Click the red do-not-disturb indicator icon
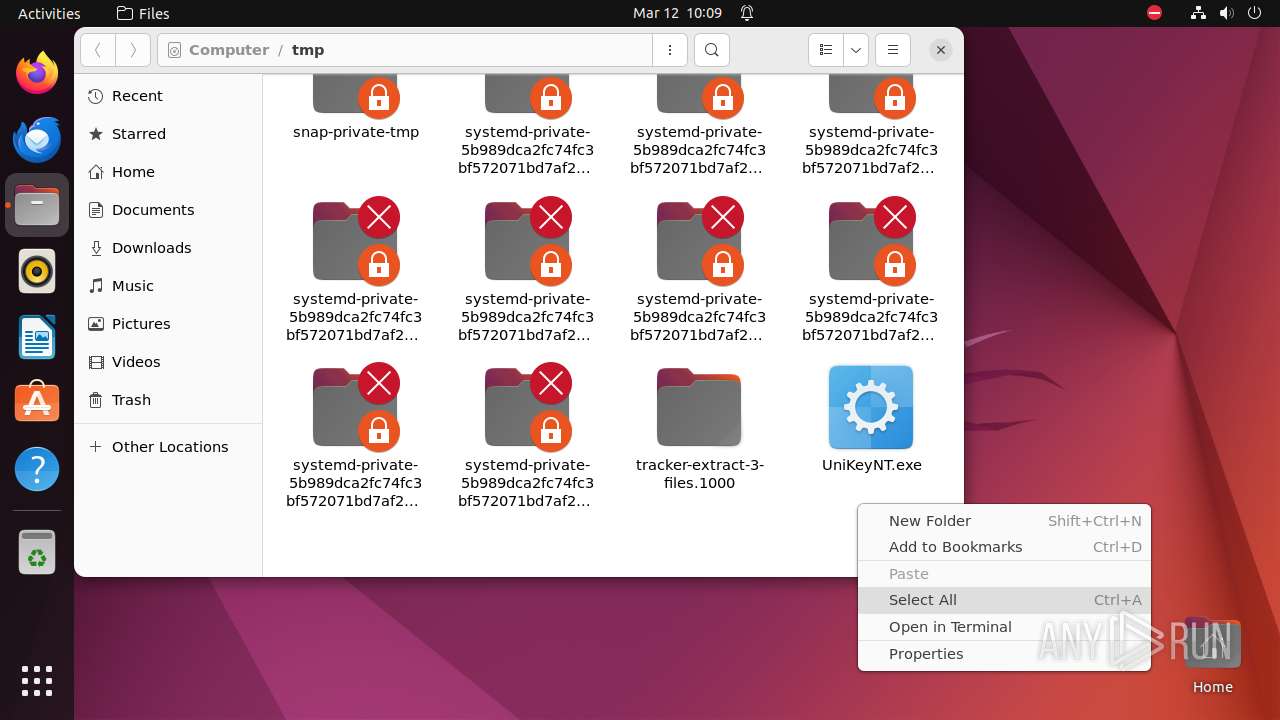 (x=1155, y=13)
